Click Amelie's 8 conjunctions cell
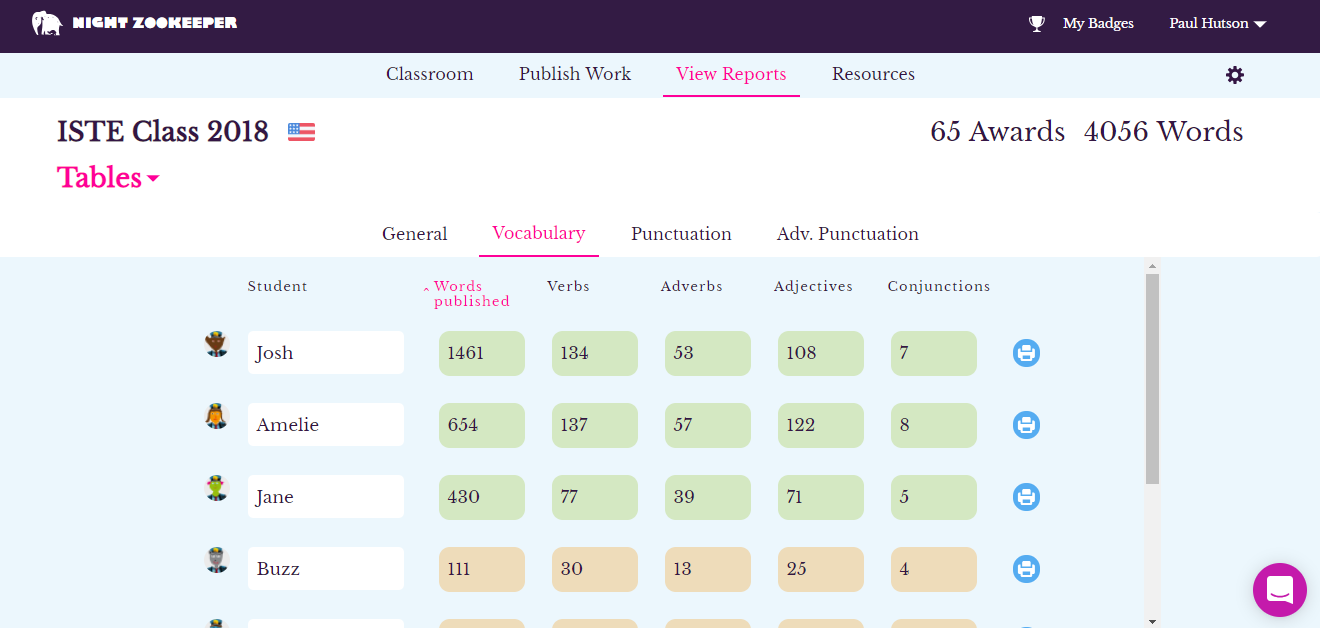 click(x=934, y=425)
